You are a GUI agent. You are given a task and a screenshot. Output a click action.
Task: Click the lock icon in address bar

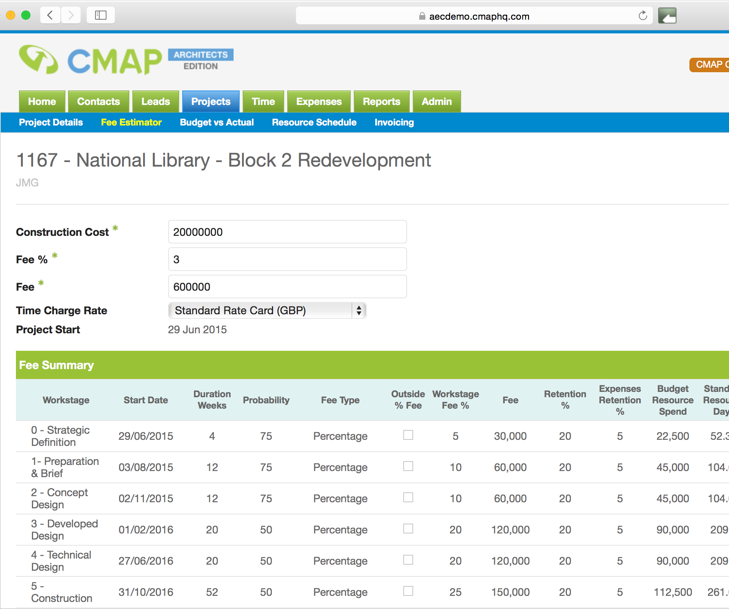[x=422, y=16]
